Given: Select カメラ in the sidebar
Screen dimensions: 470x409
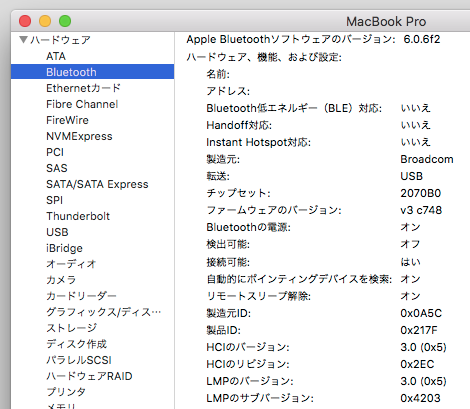Looking at the screenshot, I should pyautogui.click(x=61, y=280).
